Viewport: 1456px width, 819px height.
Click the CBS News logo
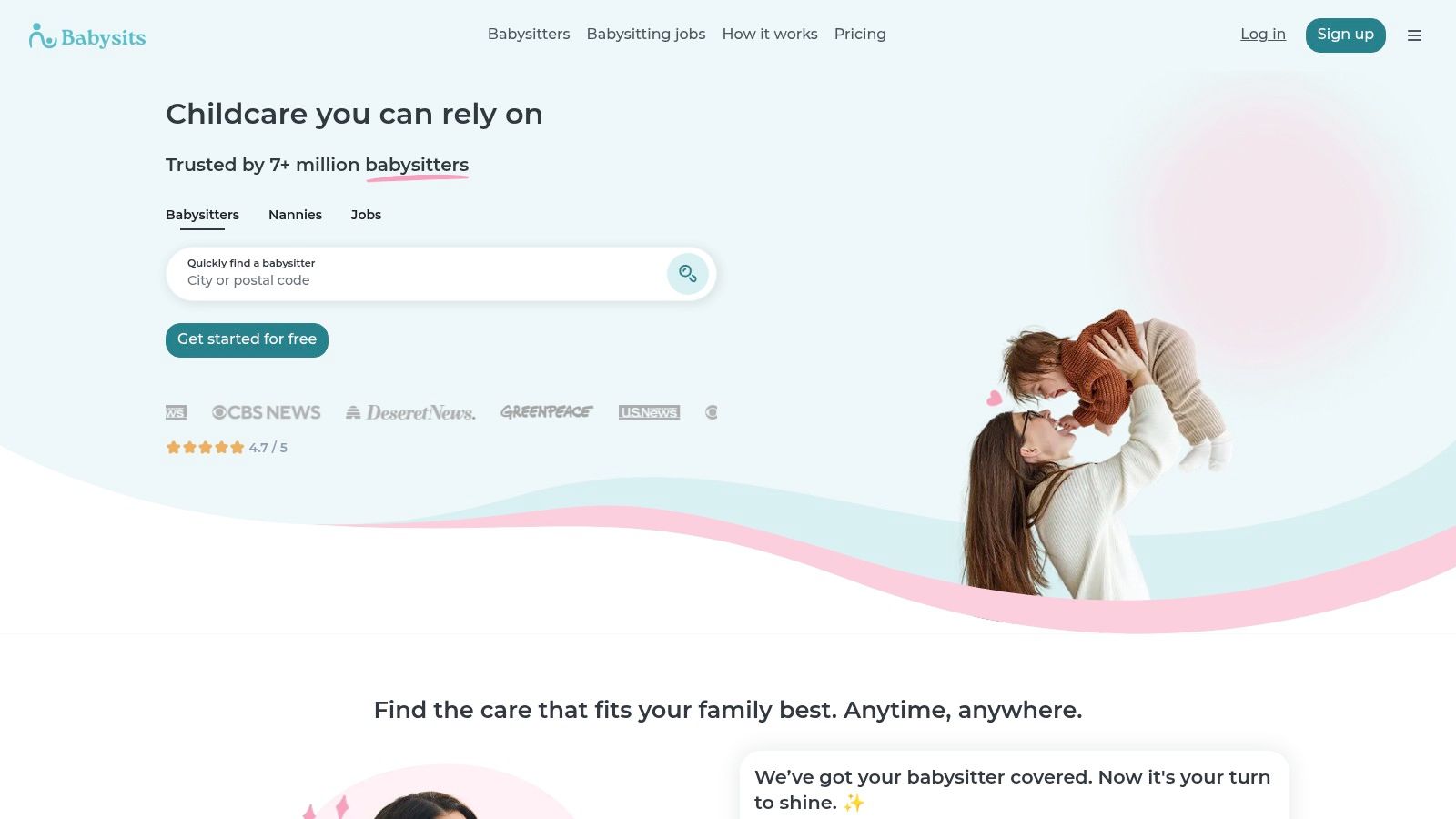tap(267, 412)
